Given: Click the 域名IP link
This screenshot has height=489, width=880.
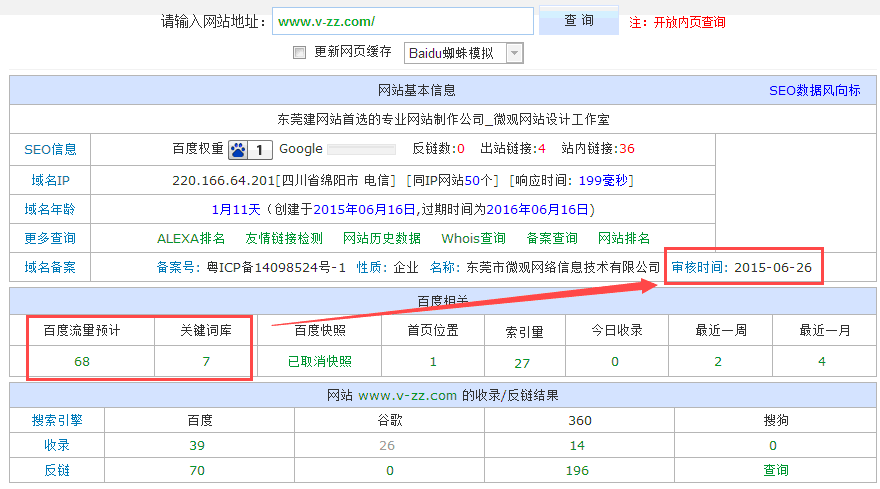Looking at the screenshot, I should click(x=51, y=180).
